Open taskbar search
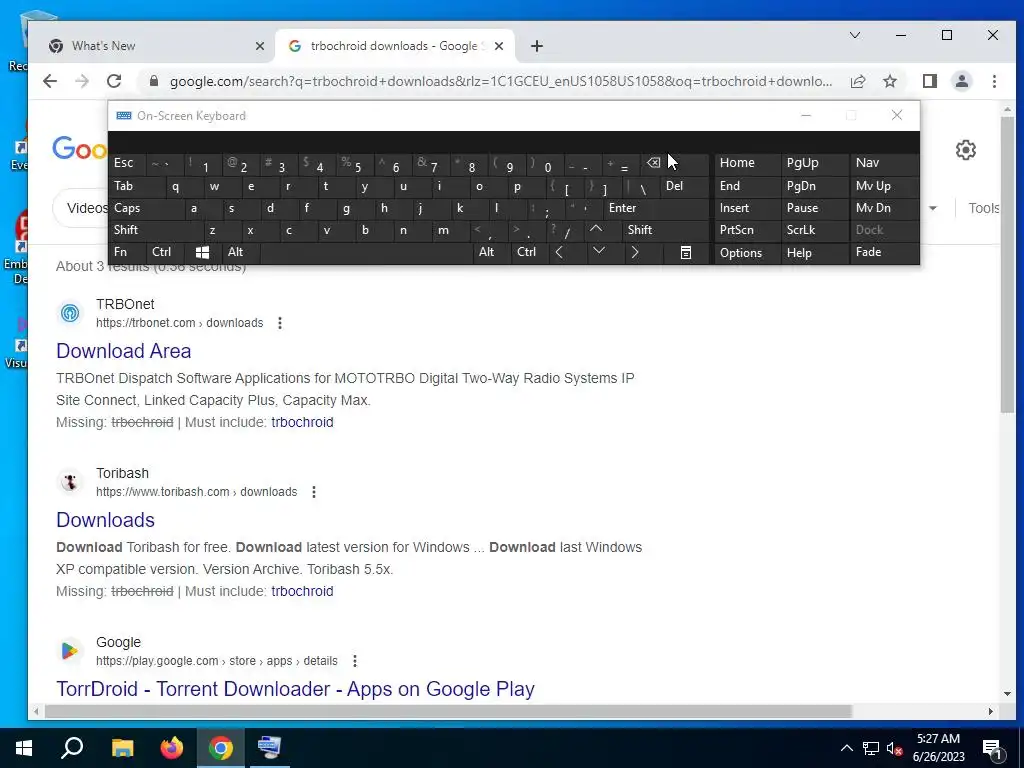1024x768 pixels. click(x=72, y=748)
